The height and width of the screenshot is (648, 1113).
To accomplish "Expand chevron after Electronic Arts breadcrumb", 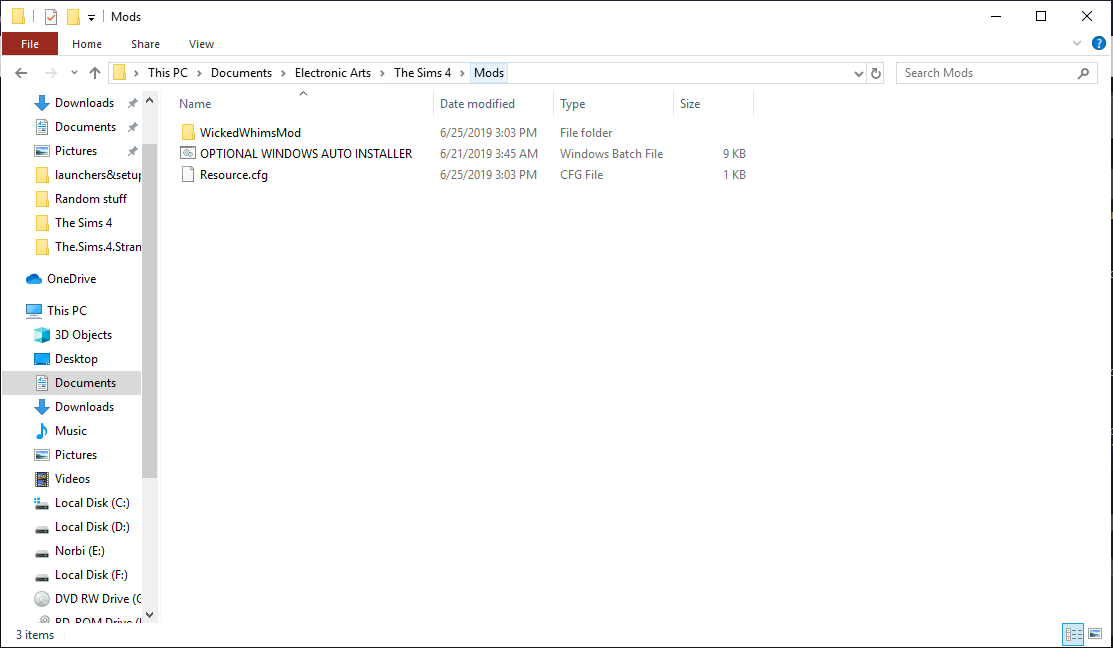I will click(x=383, y=73).
